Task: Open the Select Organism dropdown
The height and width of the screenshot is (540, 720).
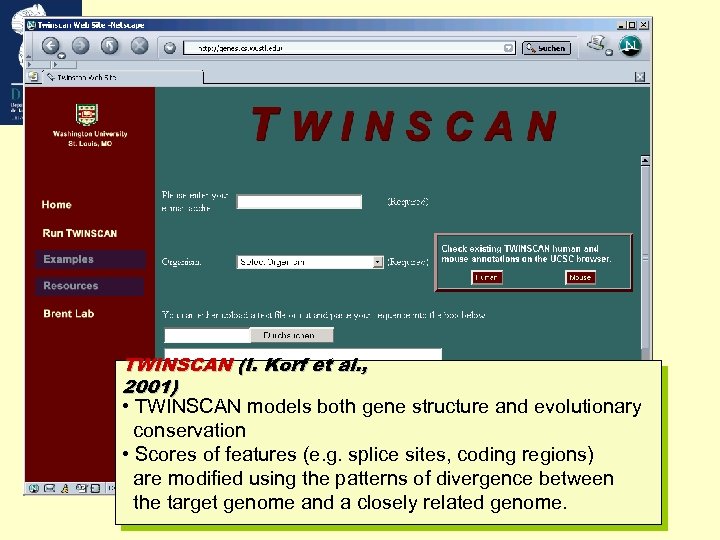Action: click(310, 262)
